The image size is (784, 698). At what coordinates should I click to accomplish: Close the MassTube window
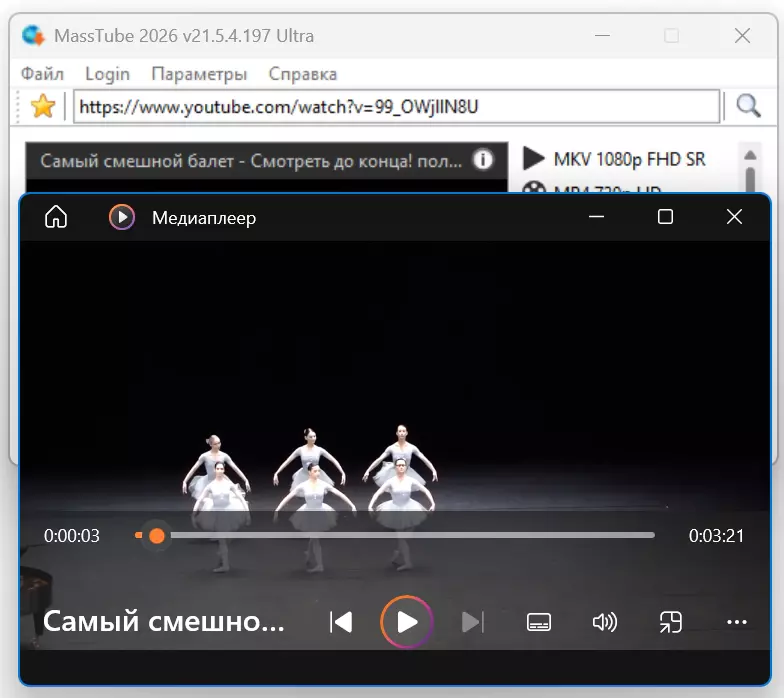click(x=742, y=36)
